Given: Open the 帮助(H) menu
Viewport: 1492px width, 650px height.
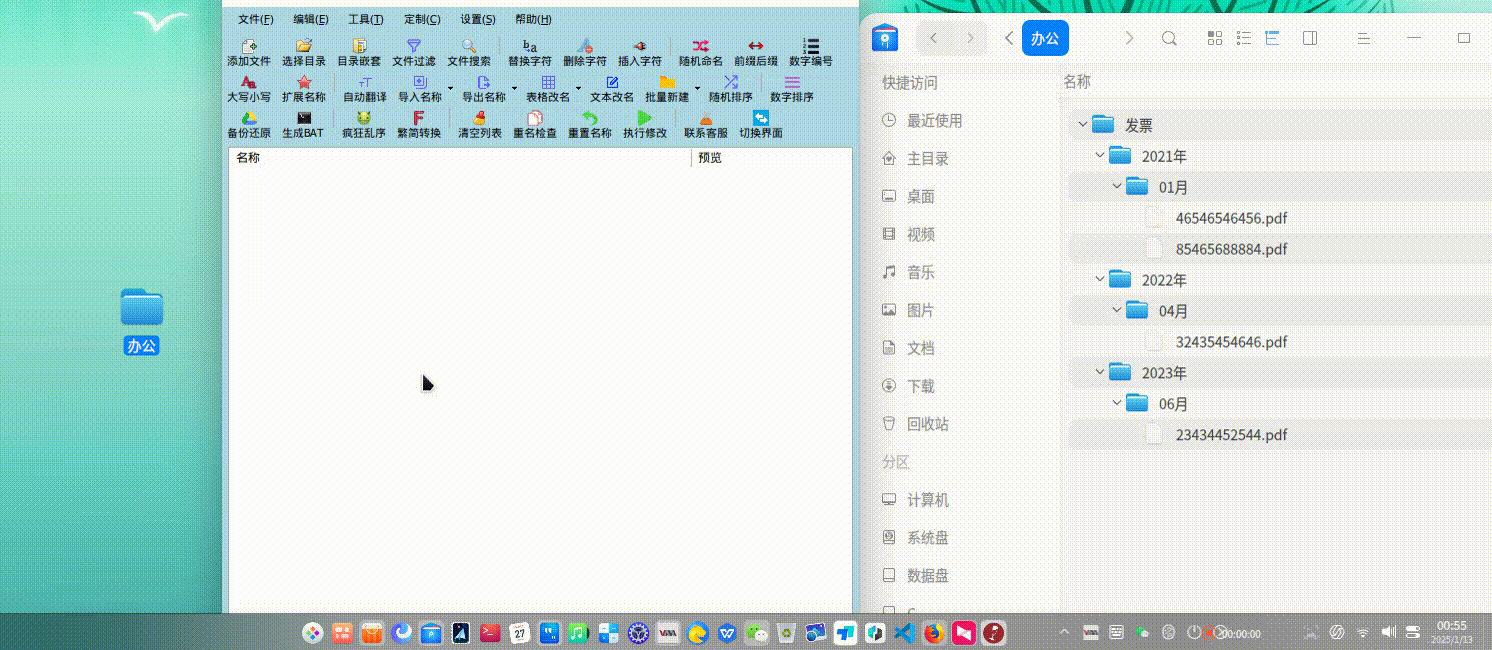Looking at the screenshot, I should coord(533,19).
